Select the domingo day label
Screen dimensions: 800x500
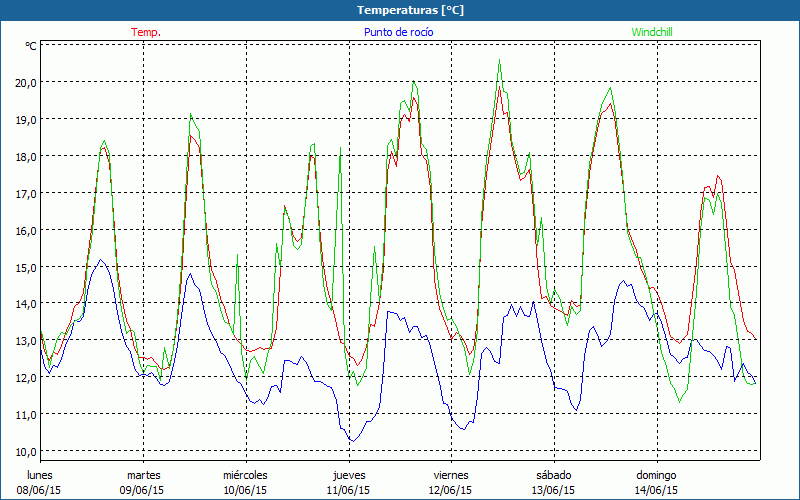(656, 475)
